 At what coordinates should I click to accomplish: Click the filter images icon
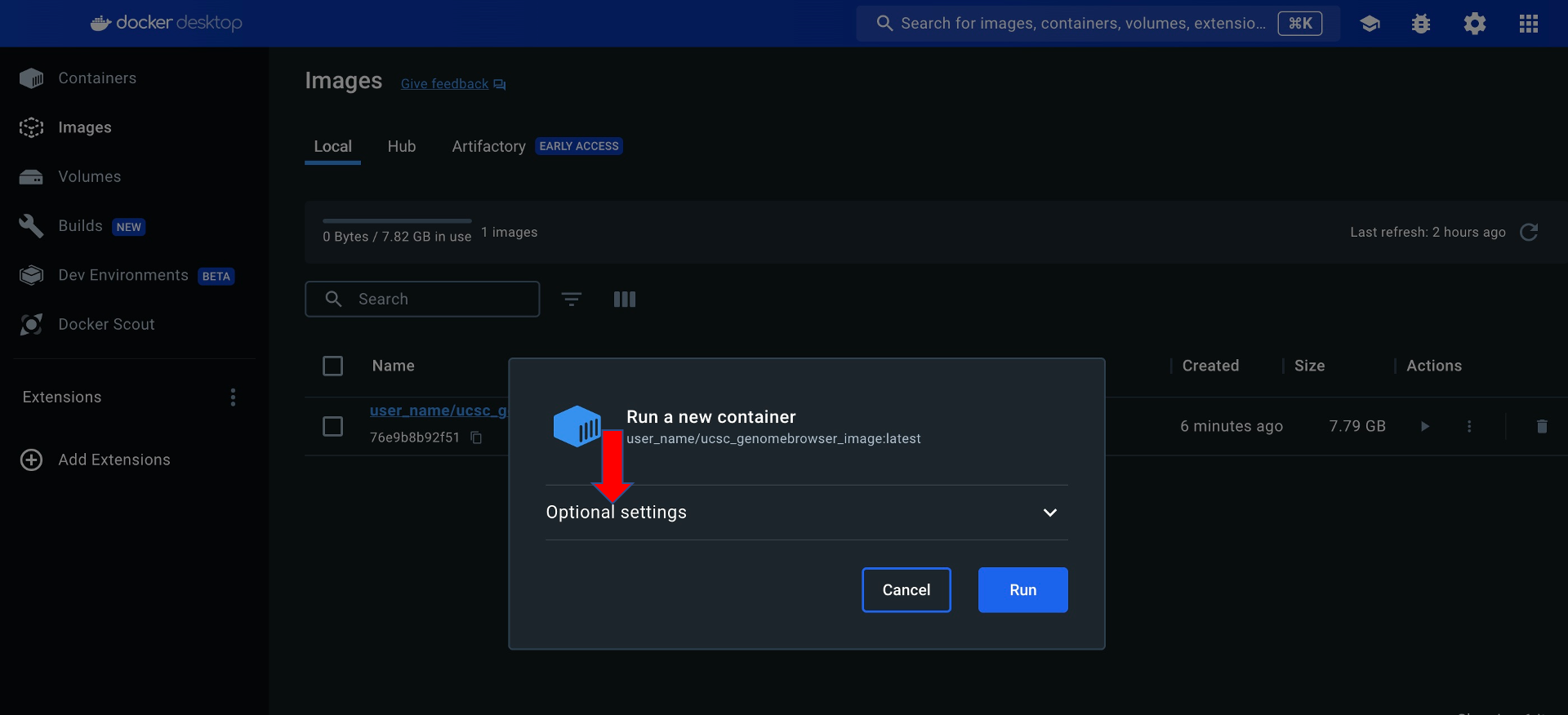click(572, 300)
